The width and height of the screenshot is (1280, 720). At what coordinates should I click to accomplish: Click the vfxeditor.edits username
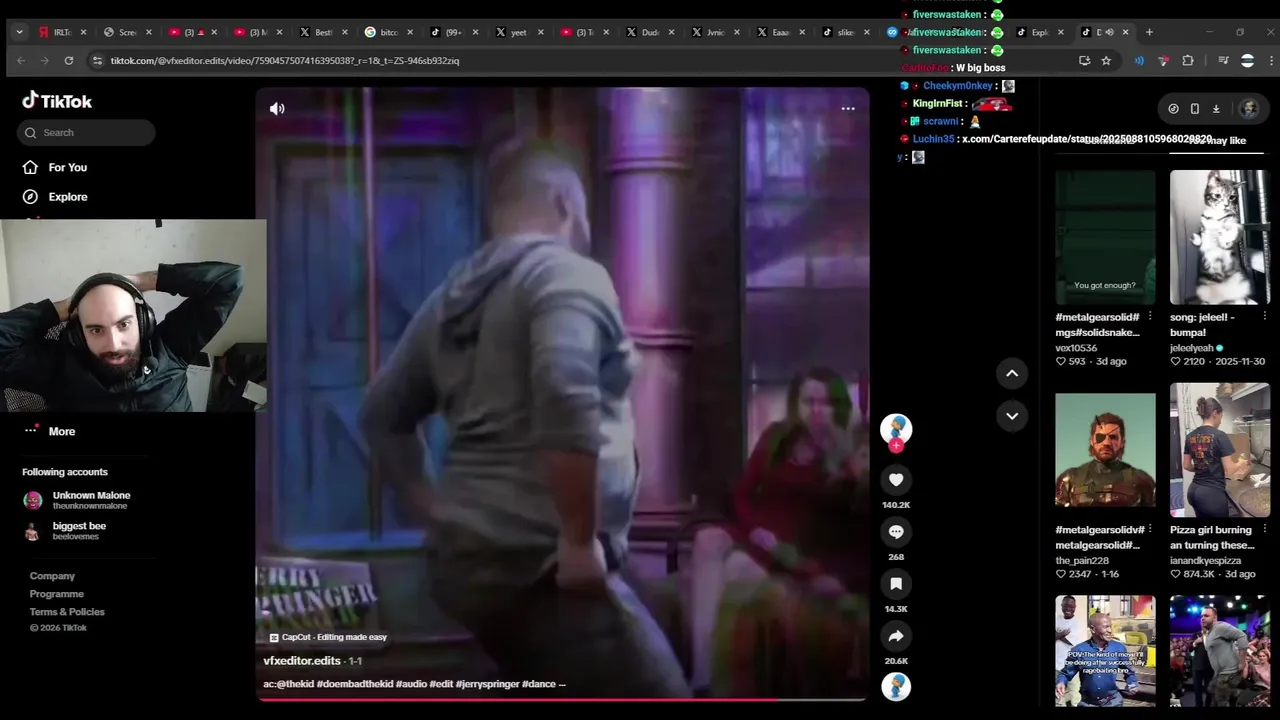tap(302, 661)
